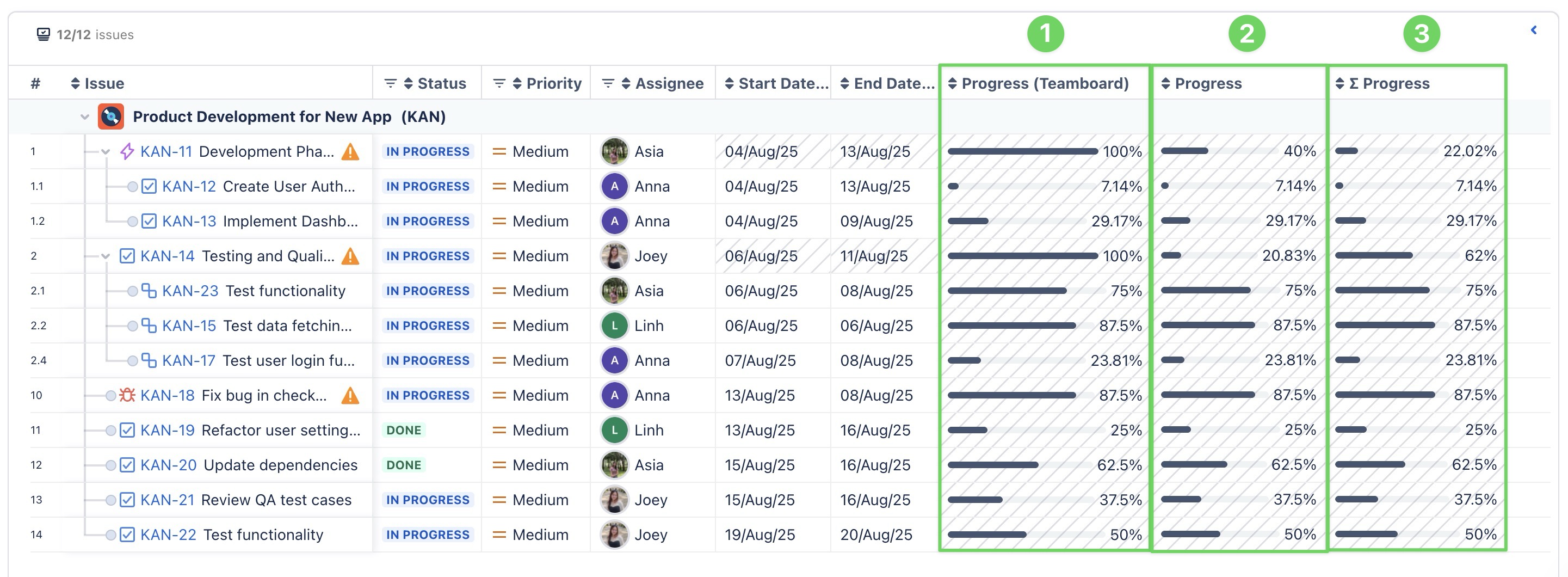This screenshot has width=1568, height=577.
Task: Click the subtask icon of KAN-23
Action: [149, 291]
